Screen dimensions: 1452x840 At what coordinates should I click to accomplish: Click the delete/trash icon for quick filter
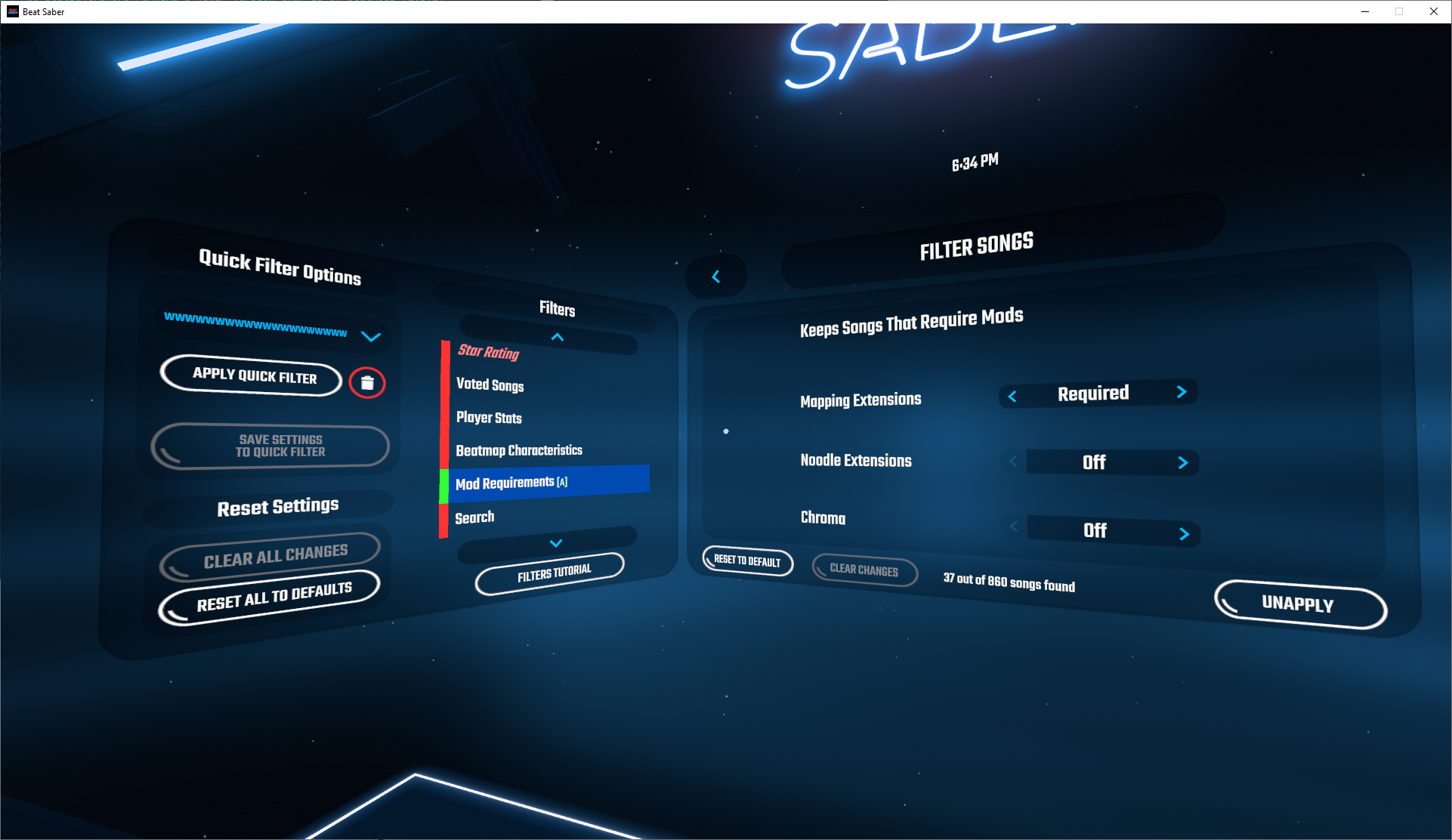[x=367, y=382]
